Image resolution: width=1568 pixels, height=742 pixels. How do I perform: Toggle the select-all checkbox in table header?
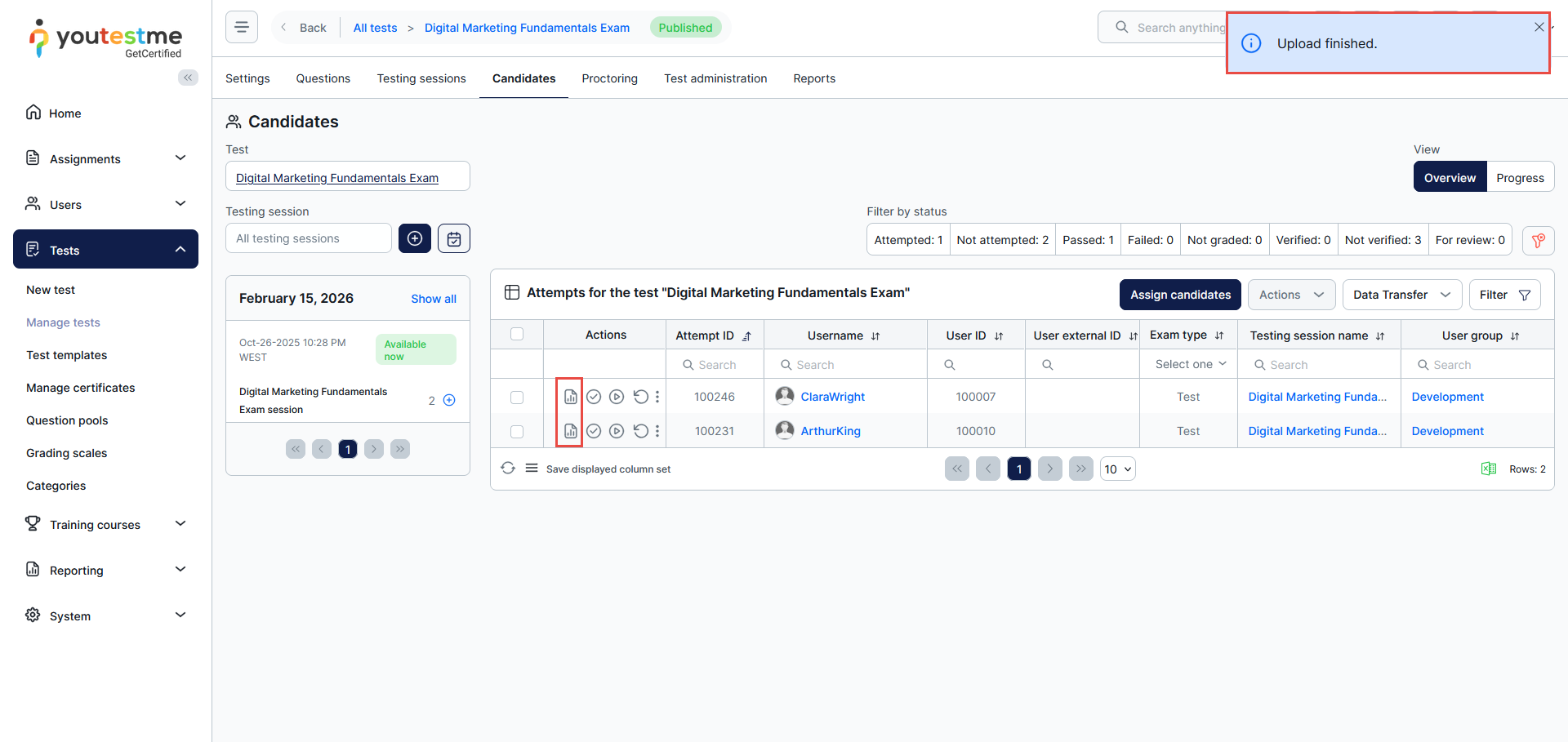pyautogui.click(x=517, y=334)
